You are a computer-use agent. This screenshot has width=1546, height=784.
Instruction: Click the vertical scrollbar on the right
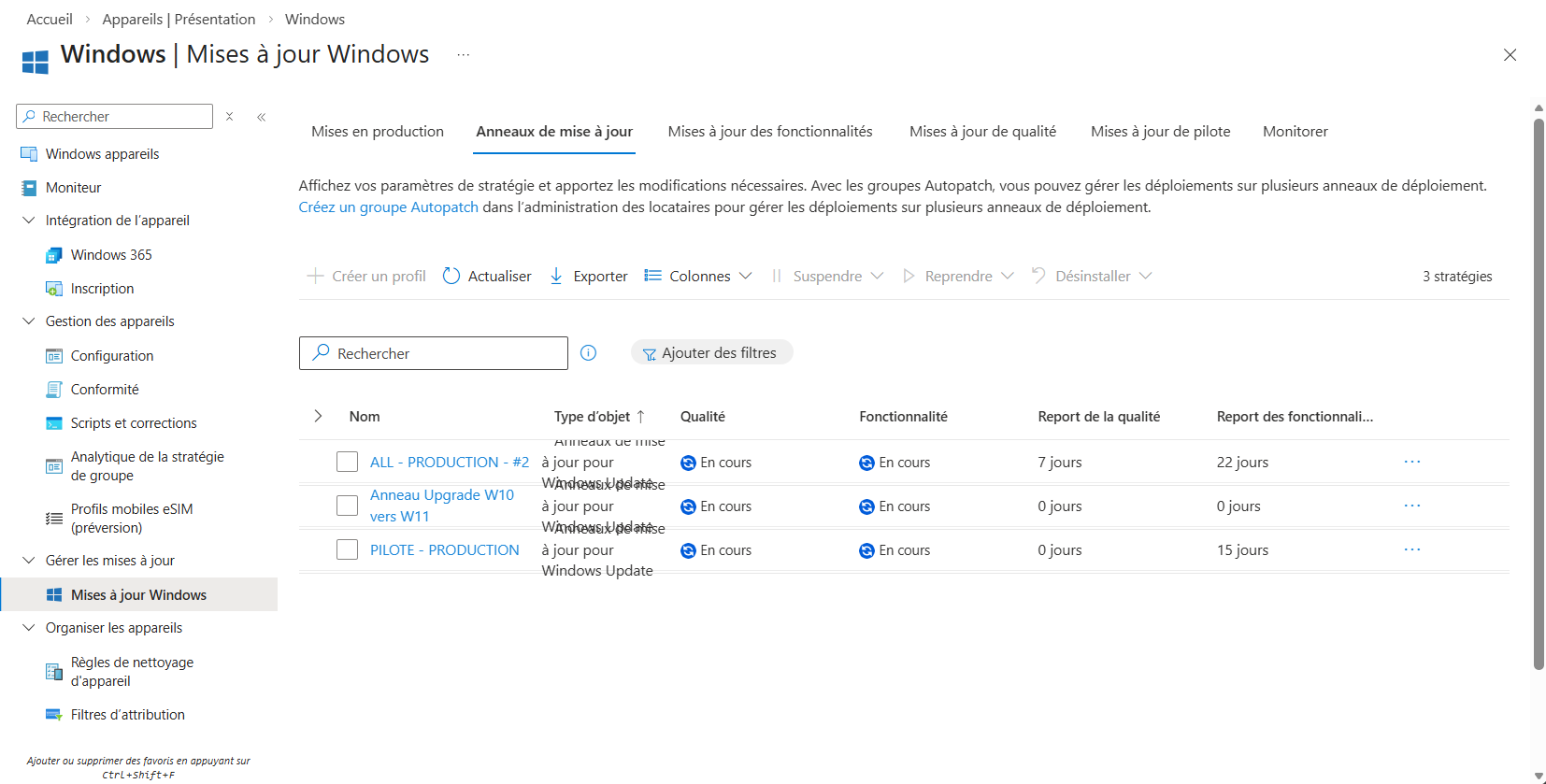[1539, 392]
